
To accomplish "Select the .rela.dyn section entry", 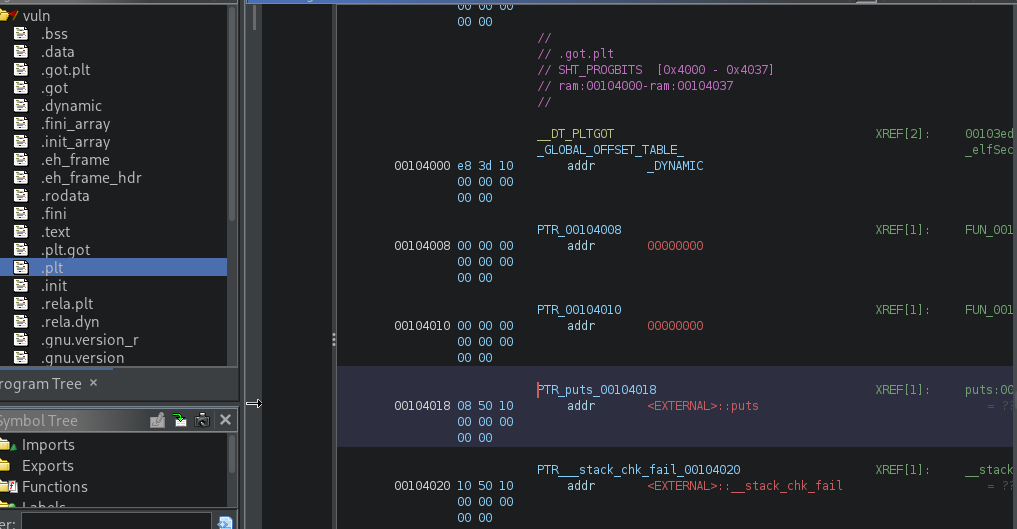I will tap(70, 322).
